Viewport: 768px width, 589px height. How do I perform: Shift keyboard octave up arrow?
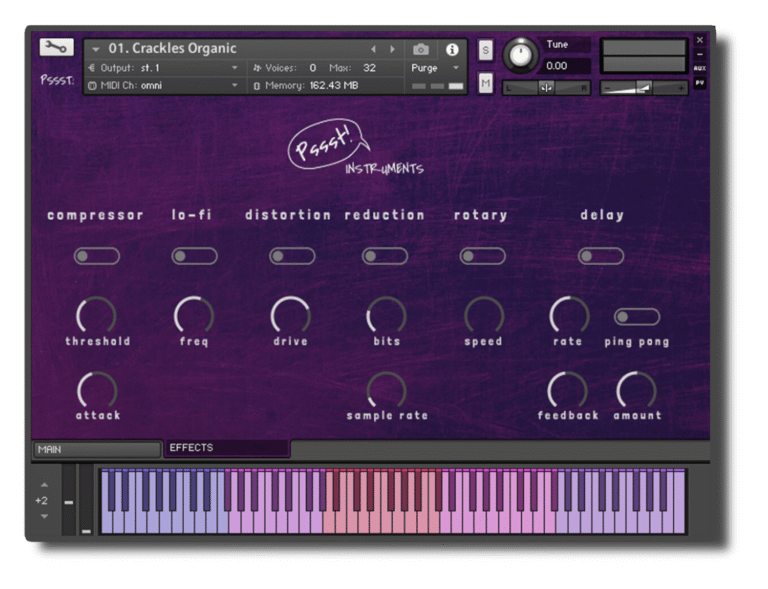click(45, 485)
